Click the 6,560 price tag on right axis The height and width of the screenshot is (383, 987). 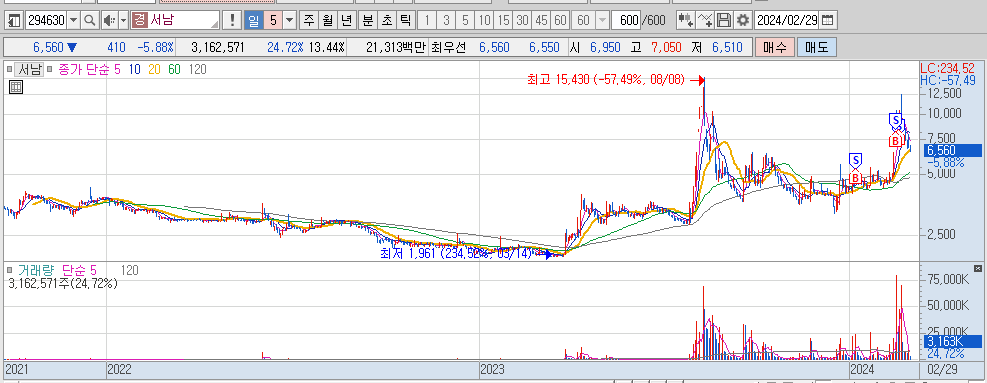click(x=952, y=150)
